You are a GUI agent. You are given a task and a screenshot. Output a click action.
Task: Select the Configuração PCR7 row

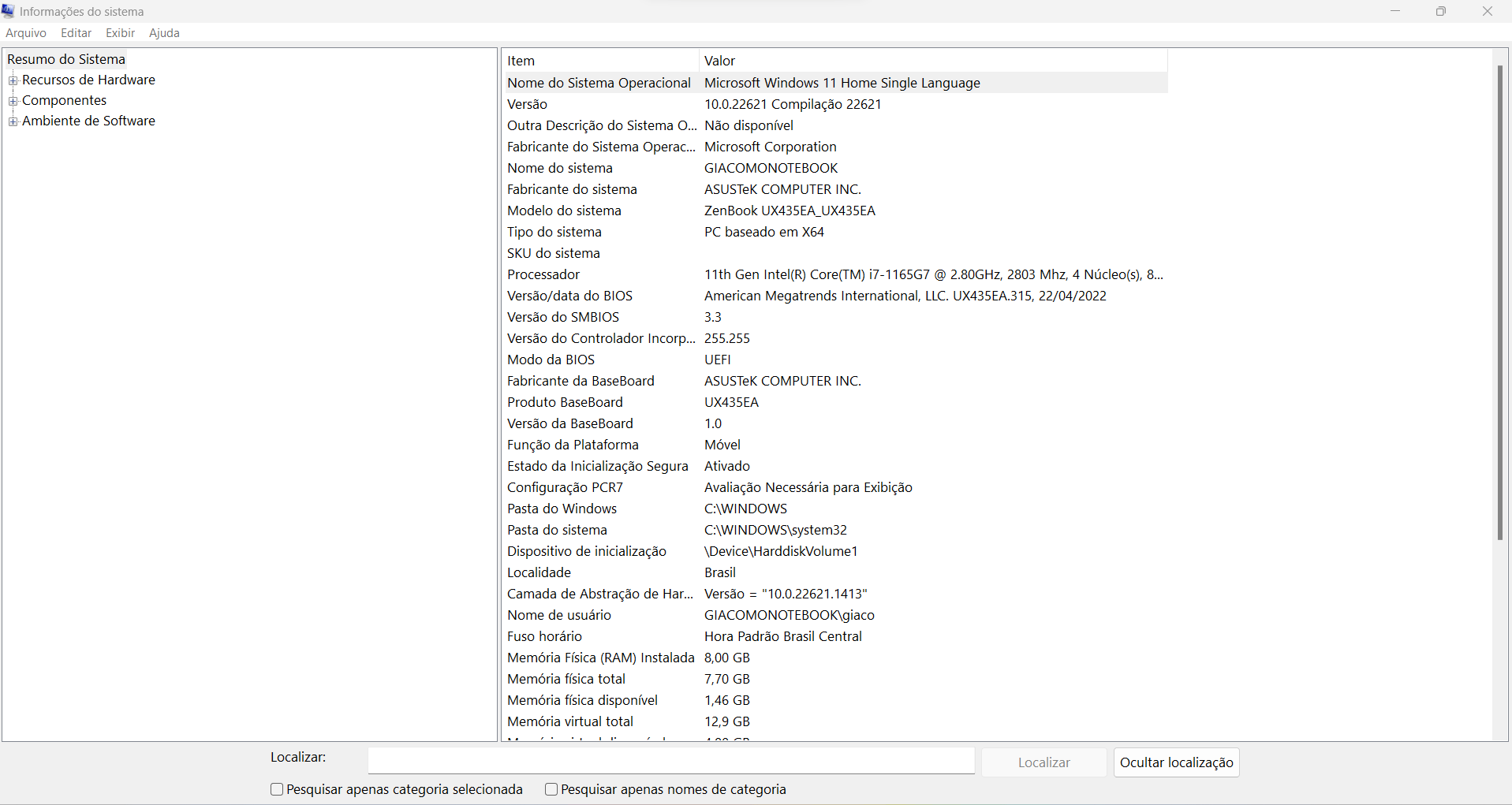pyautogui.click(x=835, y=487)
